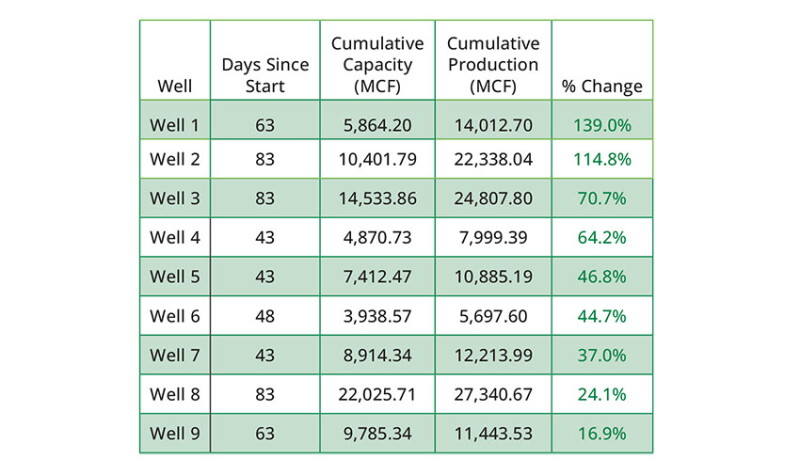Screen dimensions: 800x475
Task: Click the Well 1 row label
Action: tap(174, 125)
